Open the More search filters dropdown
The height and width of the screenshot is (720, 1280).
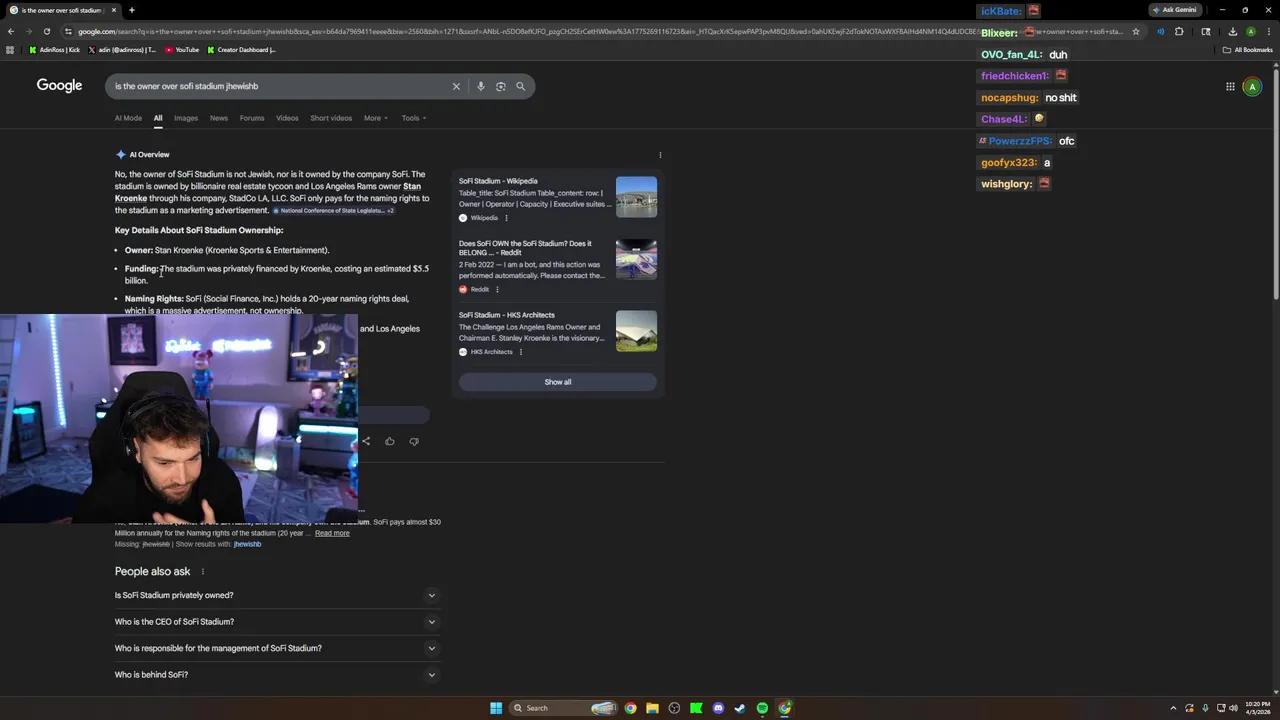click(x=376, y=118)
